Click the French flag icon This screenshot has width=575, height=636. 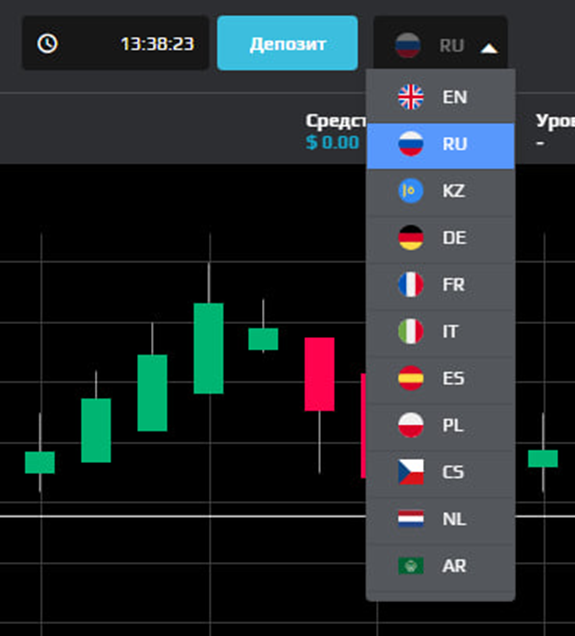(411, 284)
